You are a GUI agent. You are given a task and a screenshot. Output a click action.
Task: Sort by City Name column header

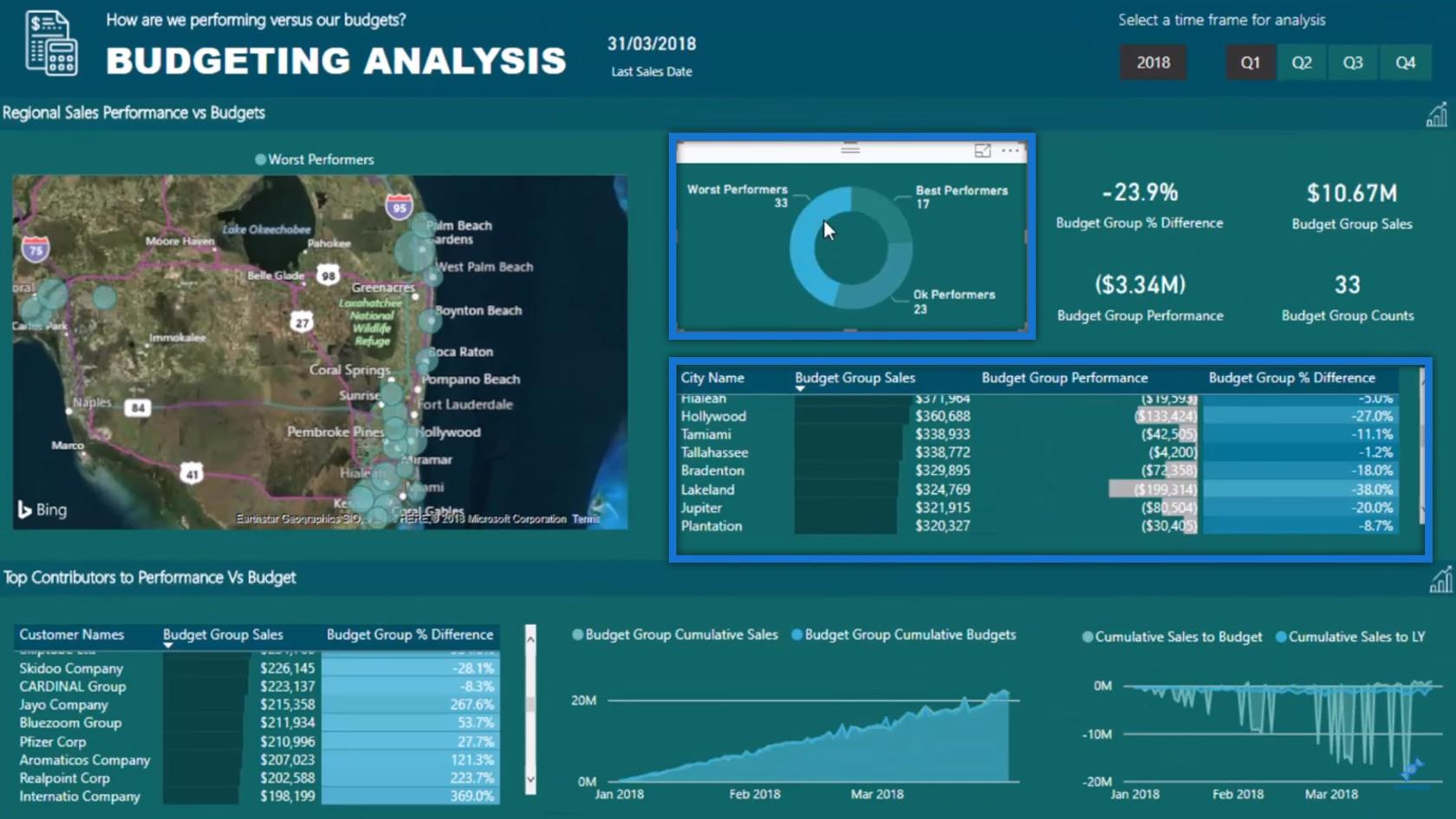(x=712, y=378)
